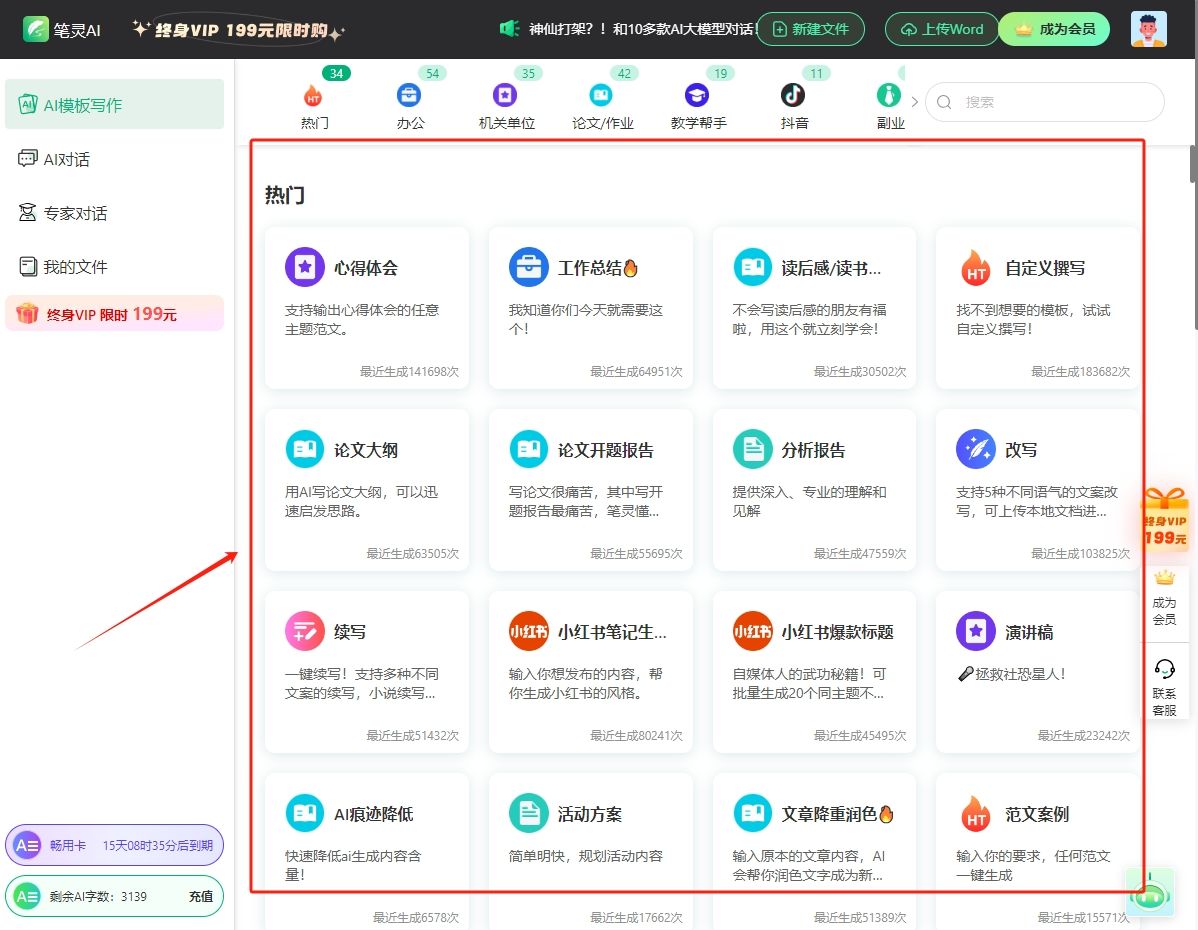Open 我的文件 in the sidebar
This screenshot has width=1198, height=930.
tap(115, 267)
